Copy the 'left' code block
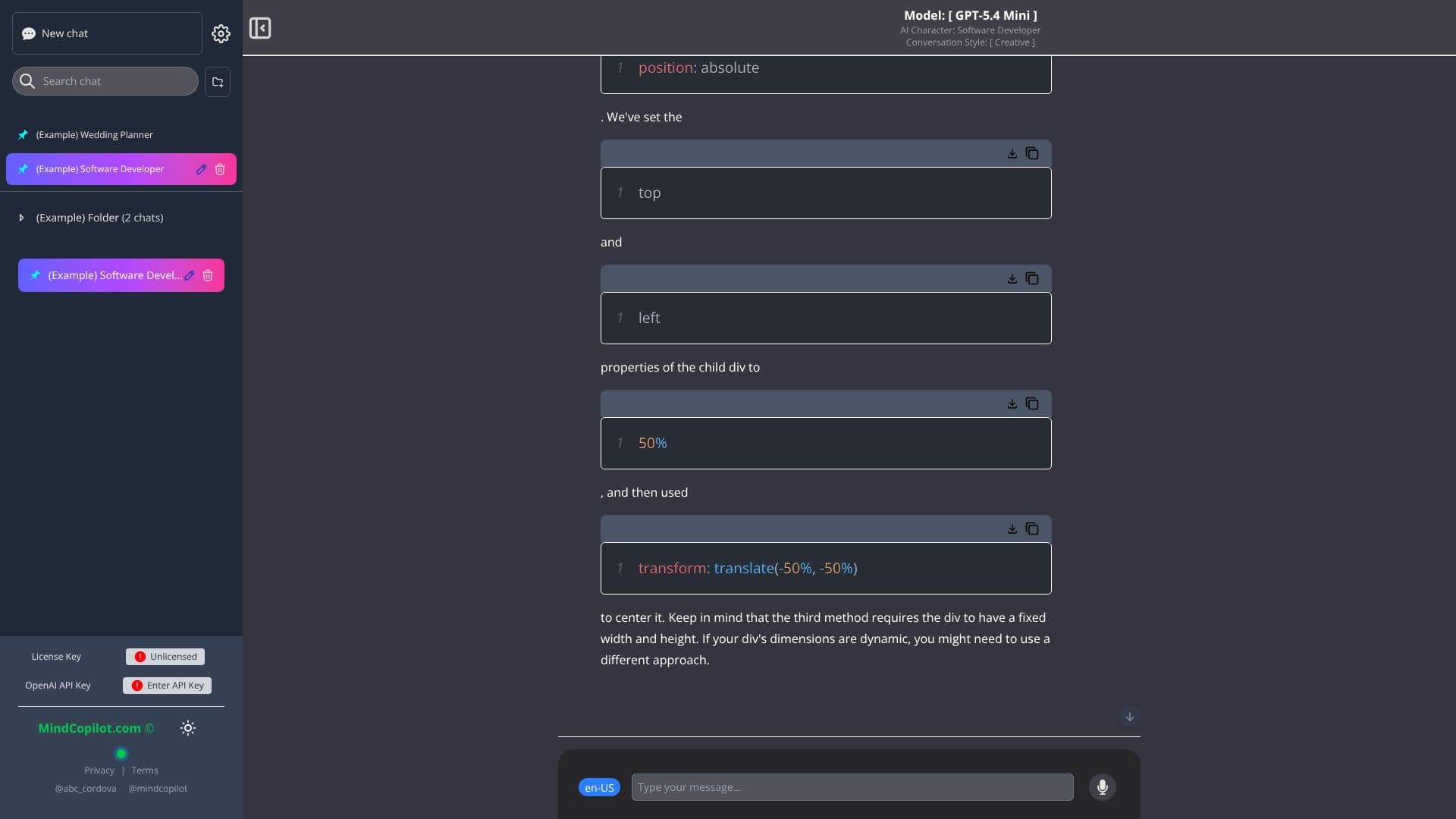This screenshot has width=1456, height=819. pyautogui.click(x=1032, y=278)
